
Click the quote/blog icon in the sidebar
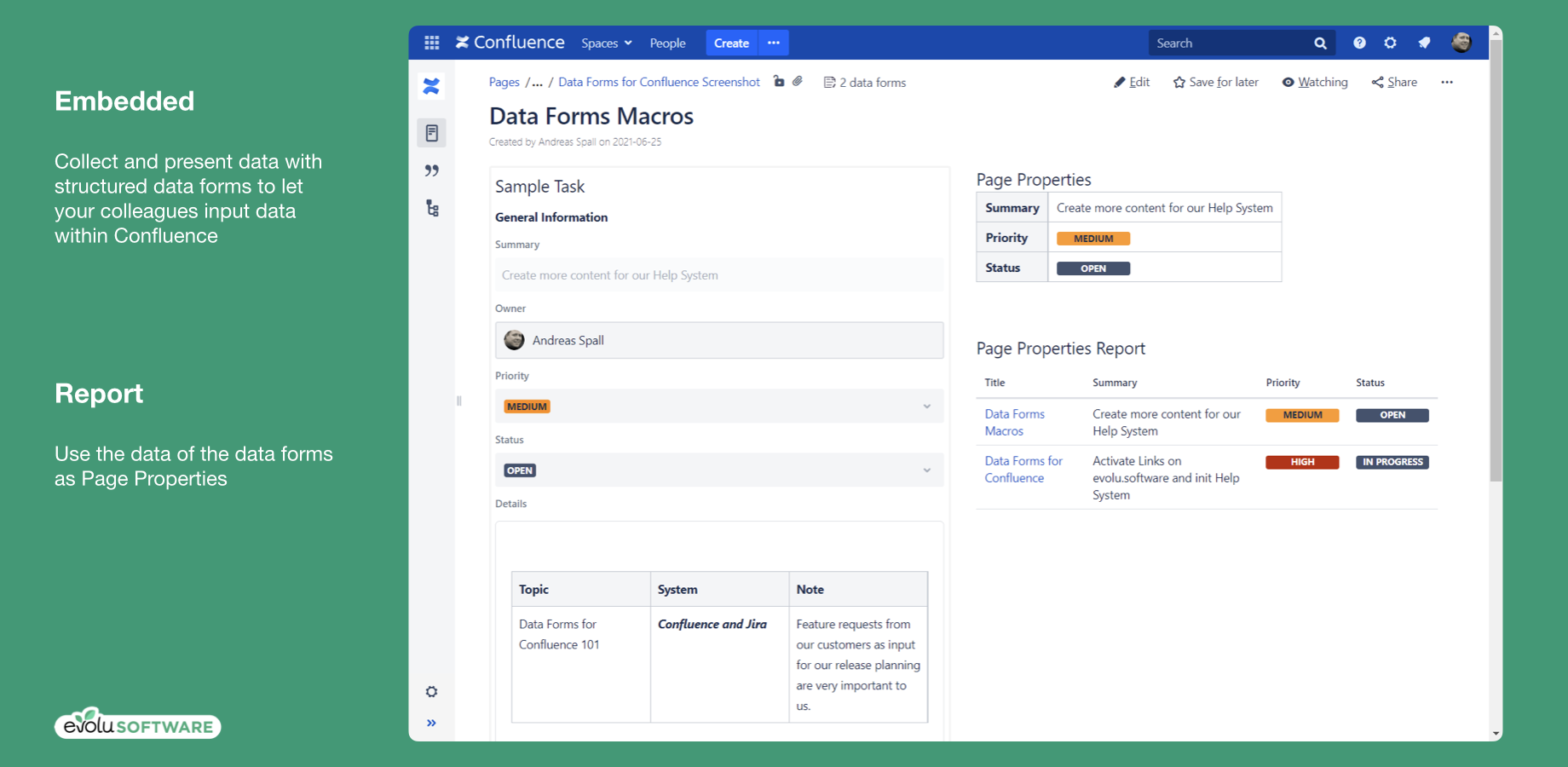(x=432, y=170)
